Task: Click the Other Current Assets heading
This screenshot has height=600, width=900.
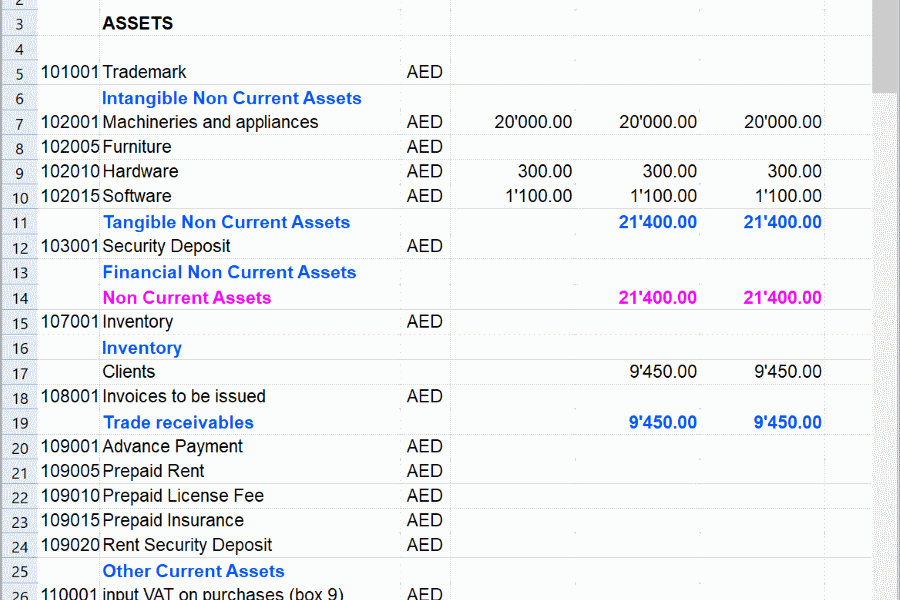Action: pyautogui.click(x=193, y=571)
